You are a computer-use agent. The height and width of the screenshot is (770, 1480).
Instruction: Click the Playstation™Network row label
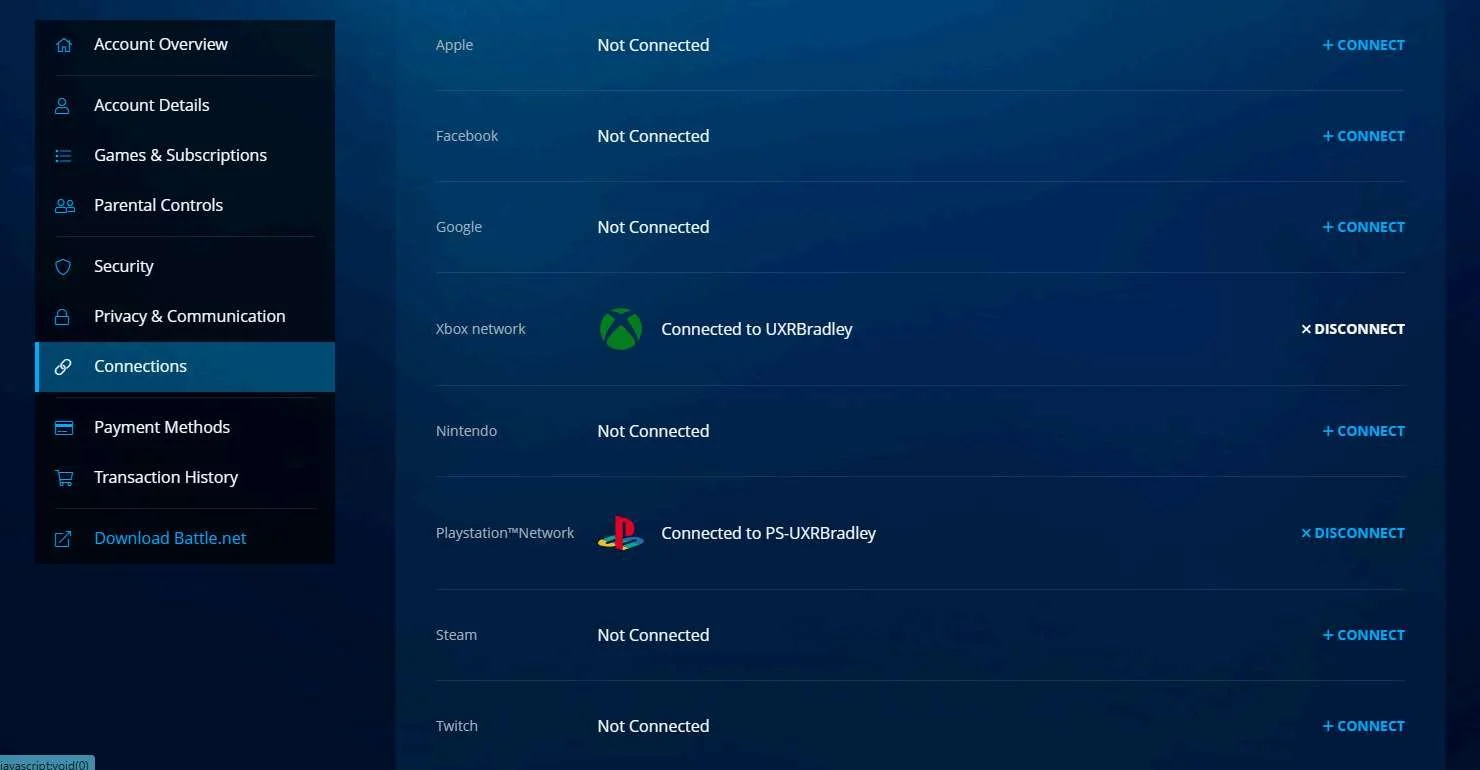505,533
